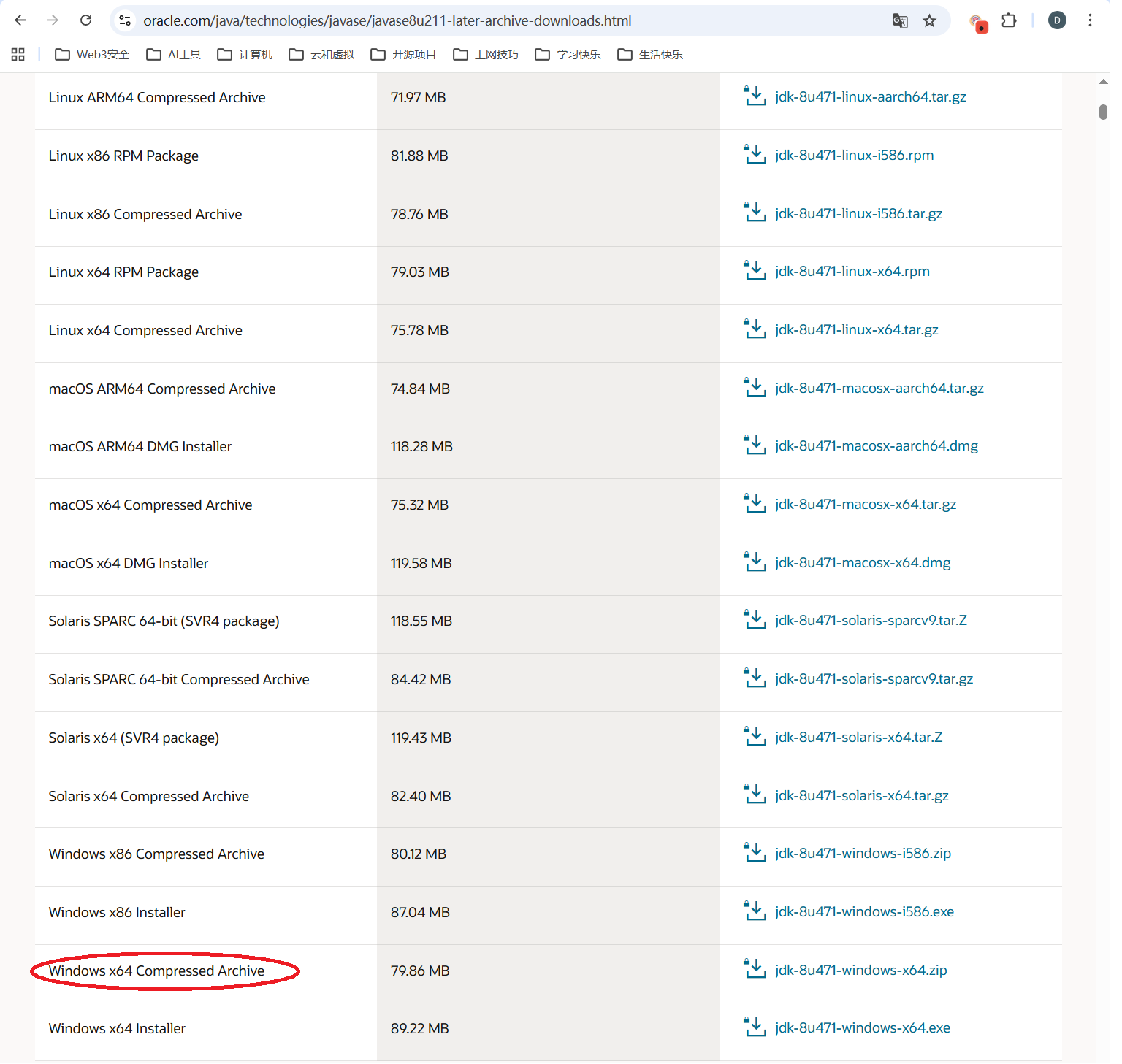The height and width of the screenshot is (1064, 1122).
Task: Open the extensions puzzle icon
Action: [x=1009, y=20]
